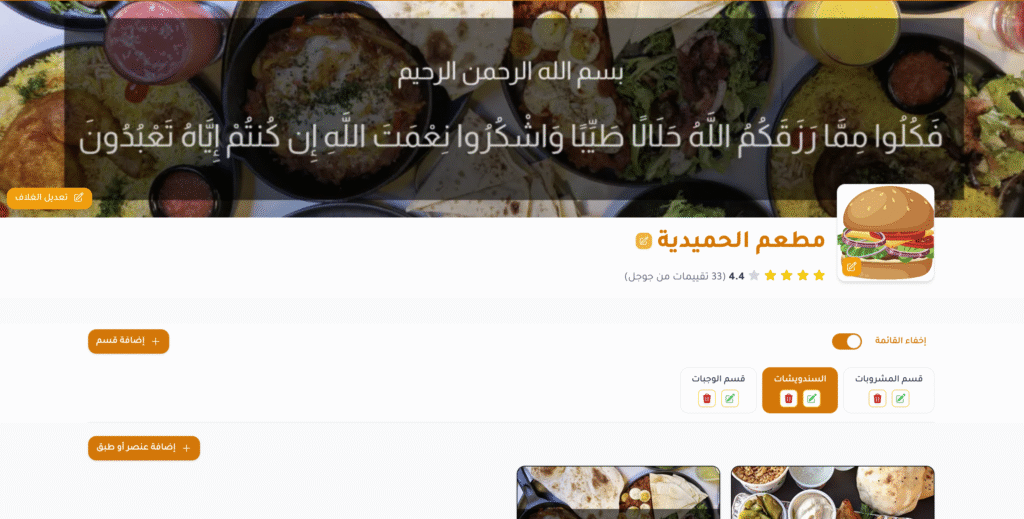Viewport: 1024px width, 519px height.
Task: Click the إضافة قسم button
Action: coord(129,341)
